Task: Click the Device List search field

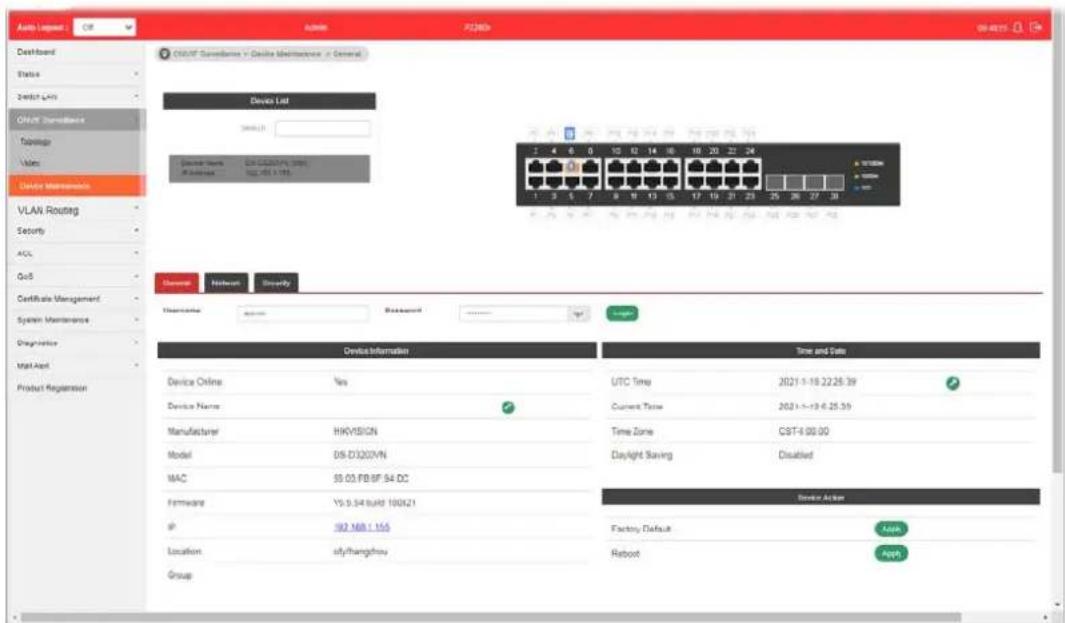Action: [x=323, y=128]
